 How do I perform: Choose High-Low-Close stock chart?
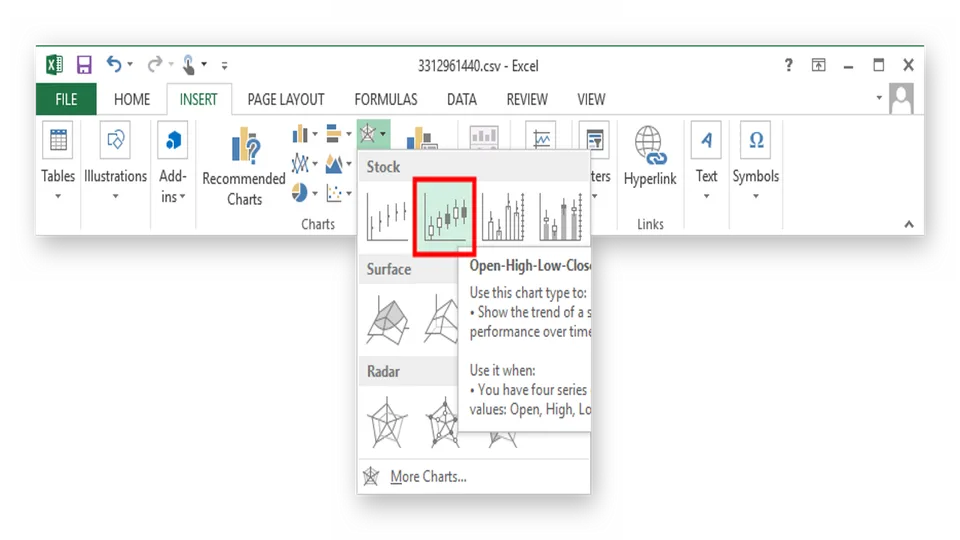(x=387, y=217)
